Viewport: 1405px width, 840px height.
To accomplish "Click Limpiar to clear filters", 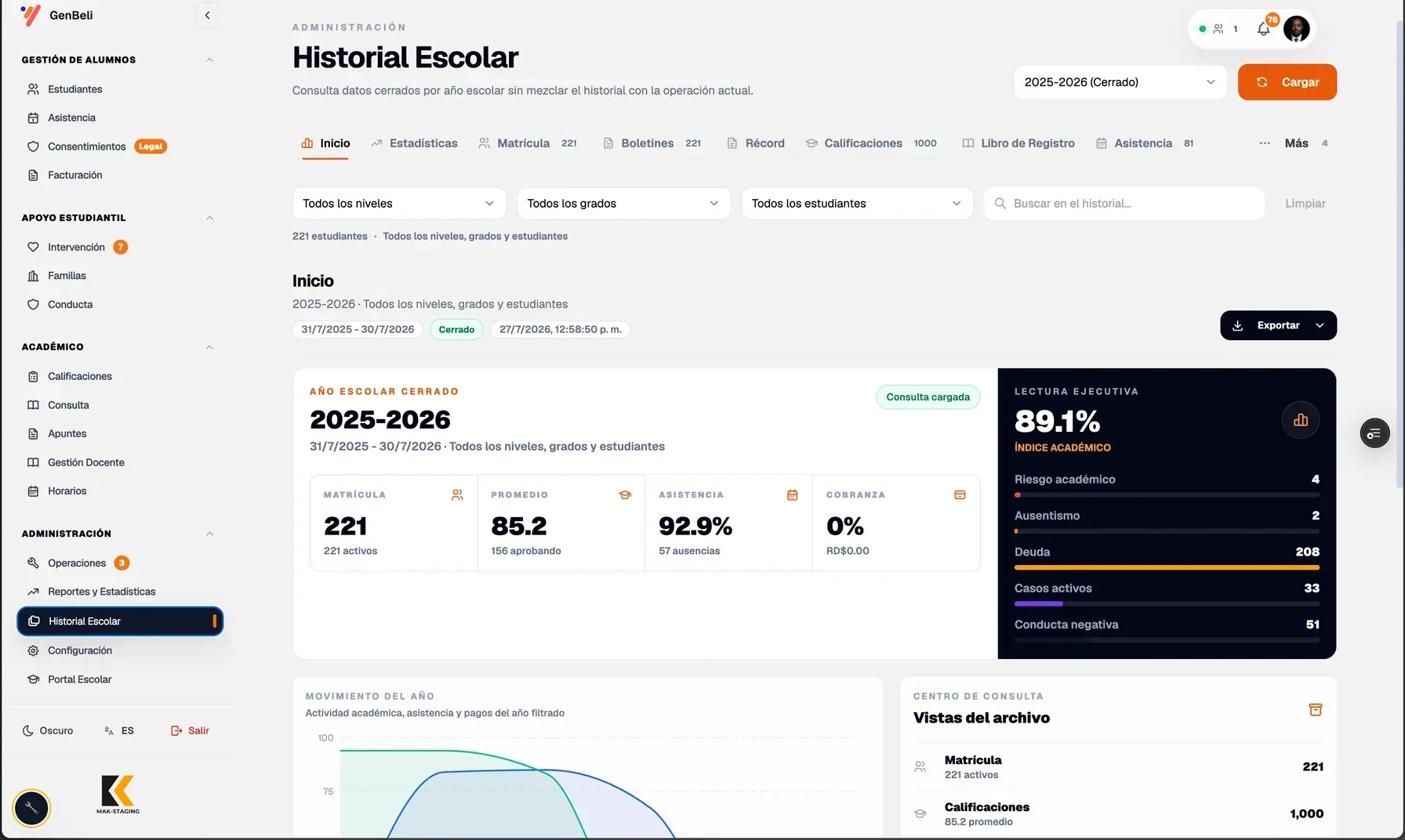I will click(x=1305, y=204).
